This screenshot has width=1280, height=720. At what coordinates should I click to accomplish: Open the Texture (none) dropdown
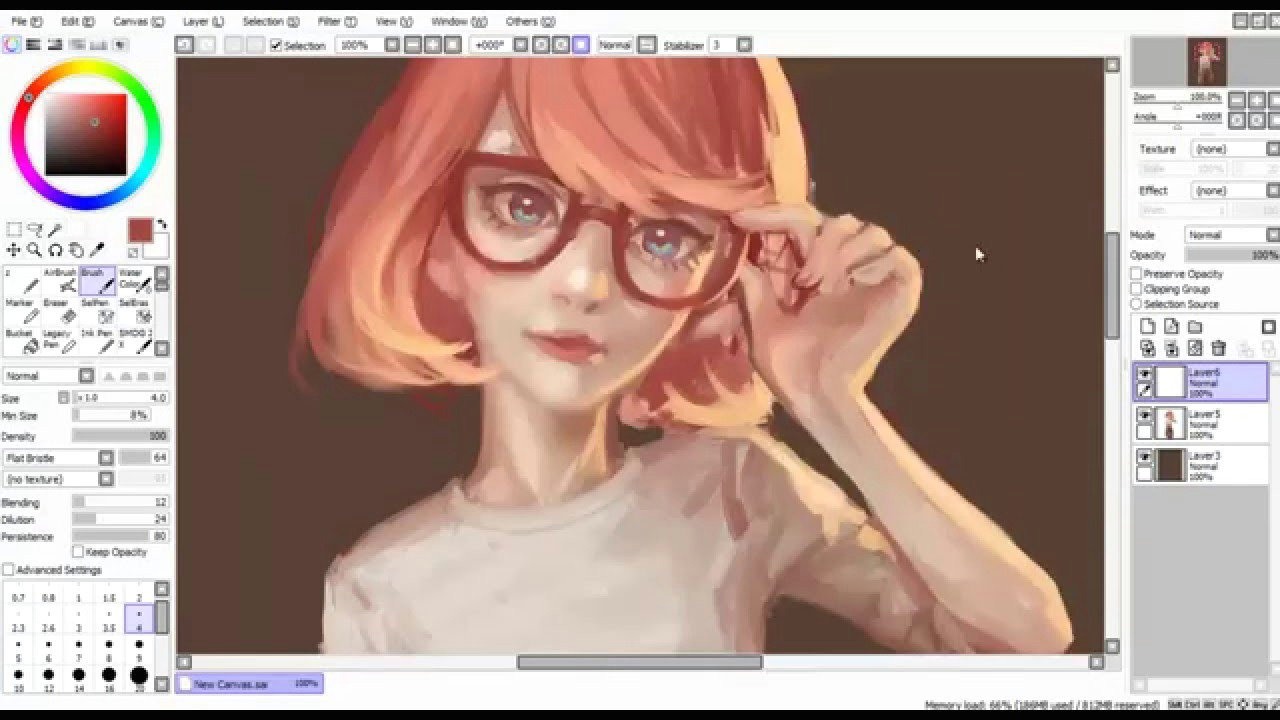[1272, 149]
